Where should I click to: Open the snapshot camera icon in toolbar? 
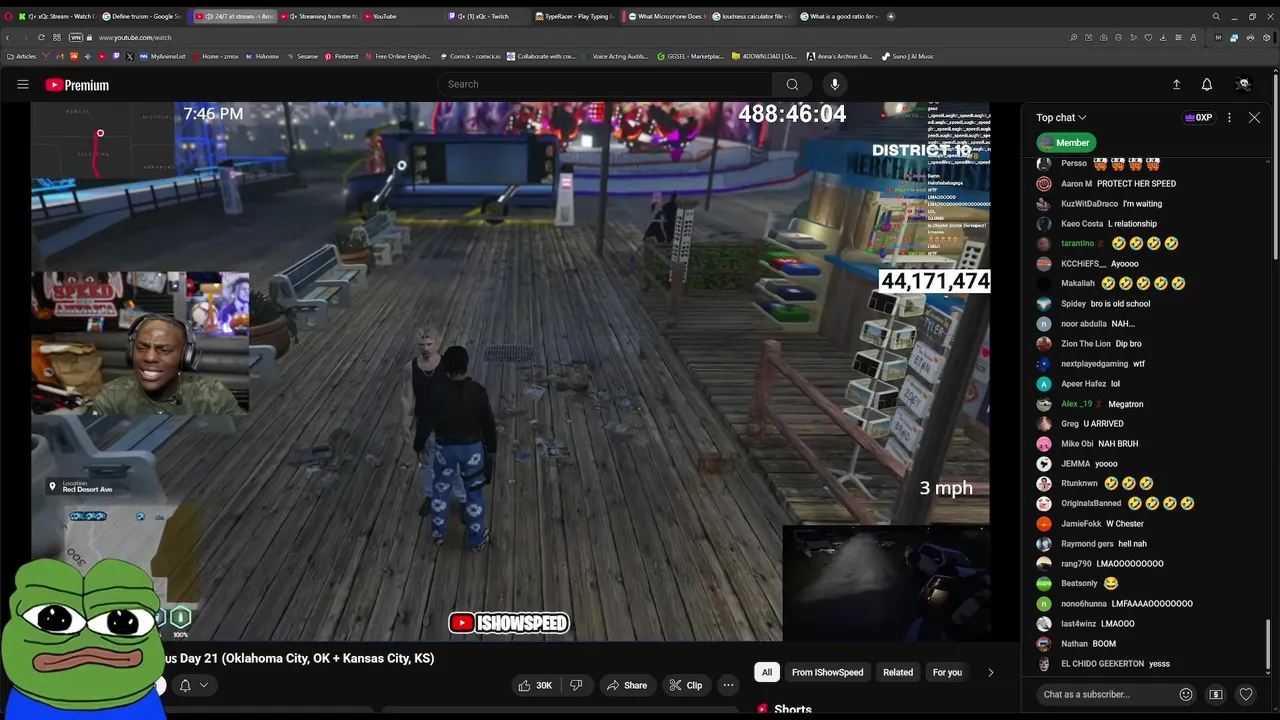pyautogui.click(x=1103, y=37)
